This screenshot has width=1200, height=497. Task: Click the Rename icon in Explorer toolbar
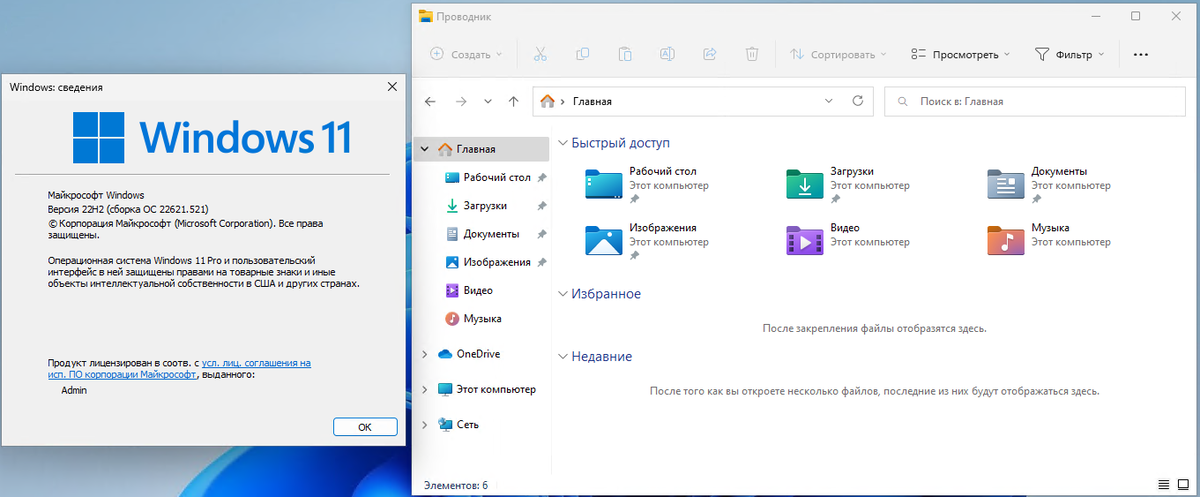point(667,54)
